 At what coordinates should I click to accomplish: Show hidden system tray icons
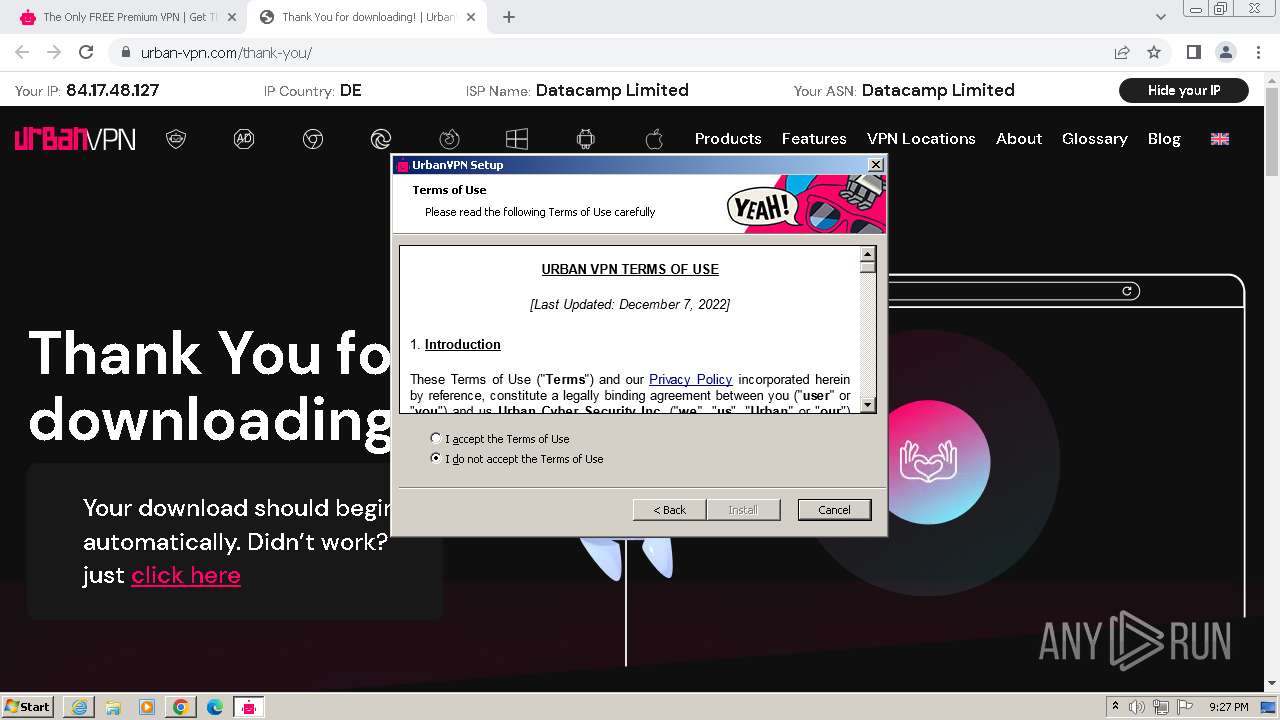point(1115,707)
